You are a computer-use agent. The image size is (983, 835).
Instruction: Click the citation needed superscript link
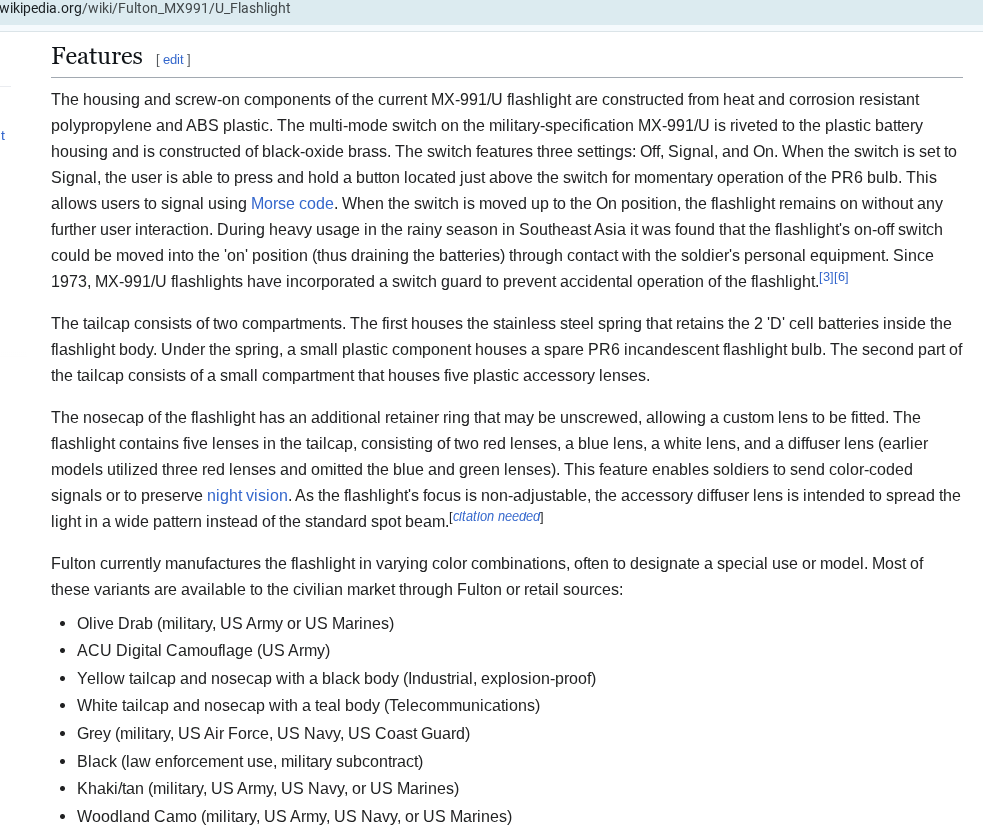tap(497, 517)
